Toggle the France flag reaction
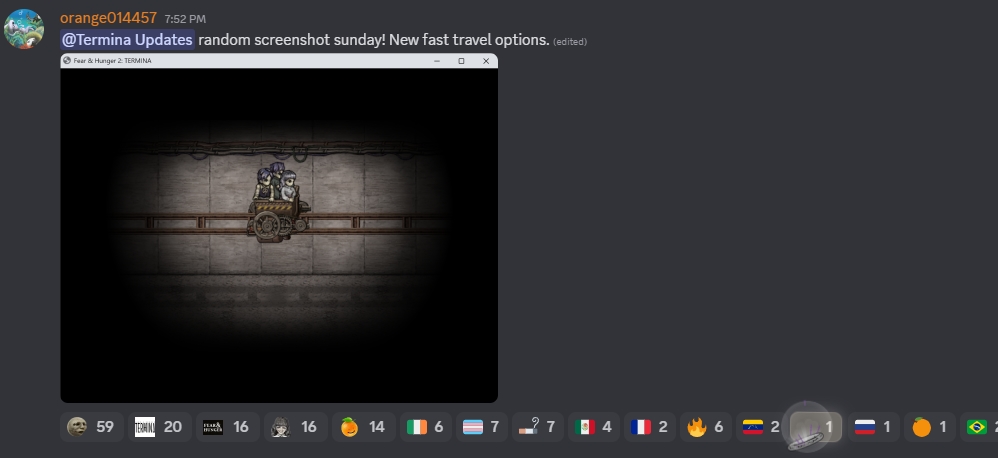The height and width of the screenshot is (458, 998). click(650, 427)
